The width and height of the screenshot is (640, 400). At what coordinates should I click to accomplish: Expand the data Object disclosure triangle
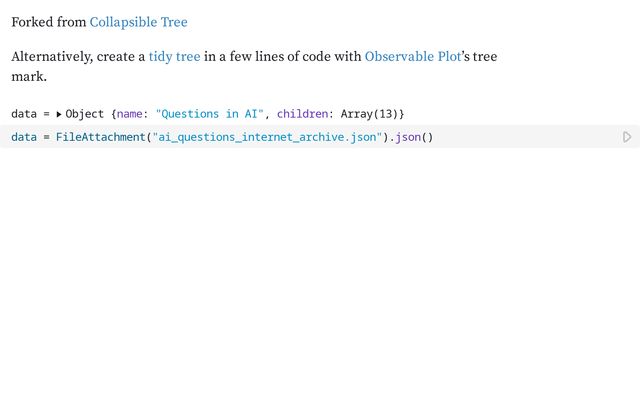[x=59, y=115]
